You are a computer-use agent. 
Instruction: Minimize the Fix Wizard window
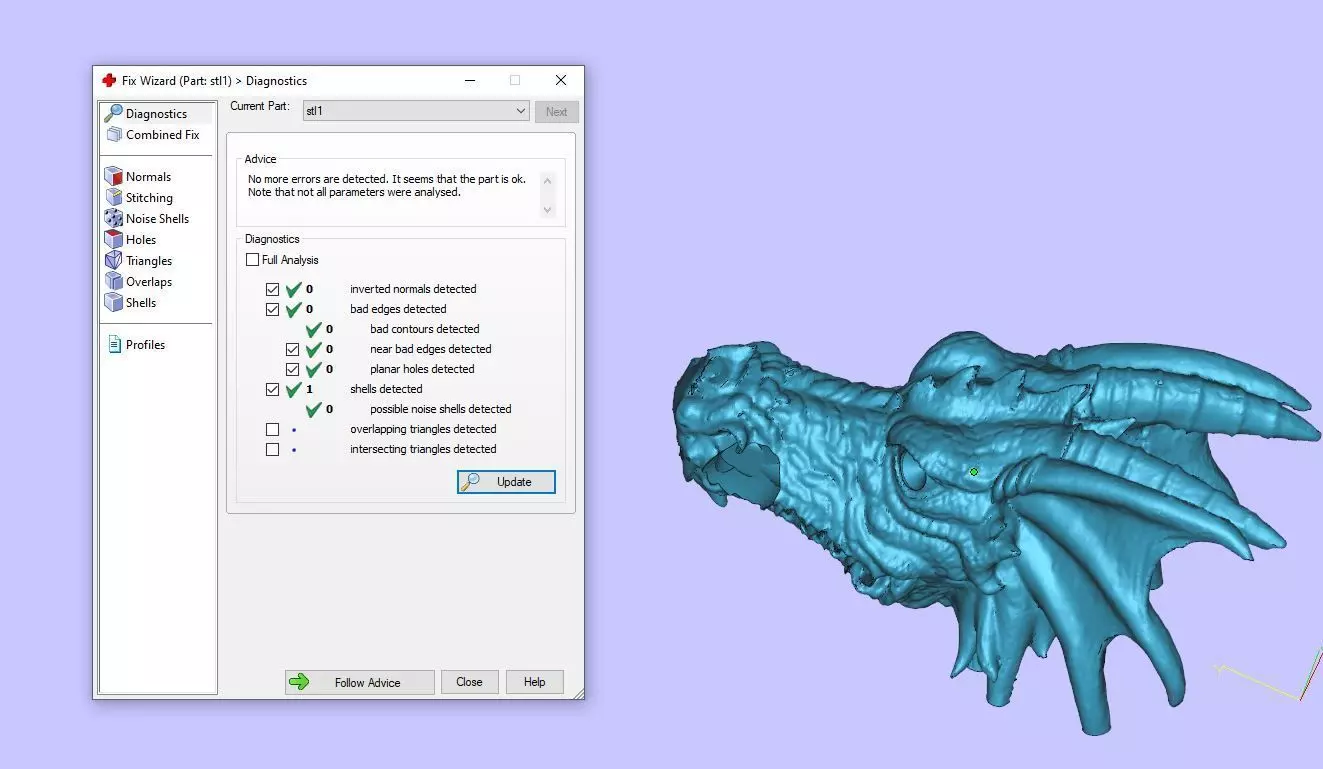coord(469,80)
